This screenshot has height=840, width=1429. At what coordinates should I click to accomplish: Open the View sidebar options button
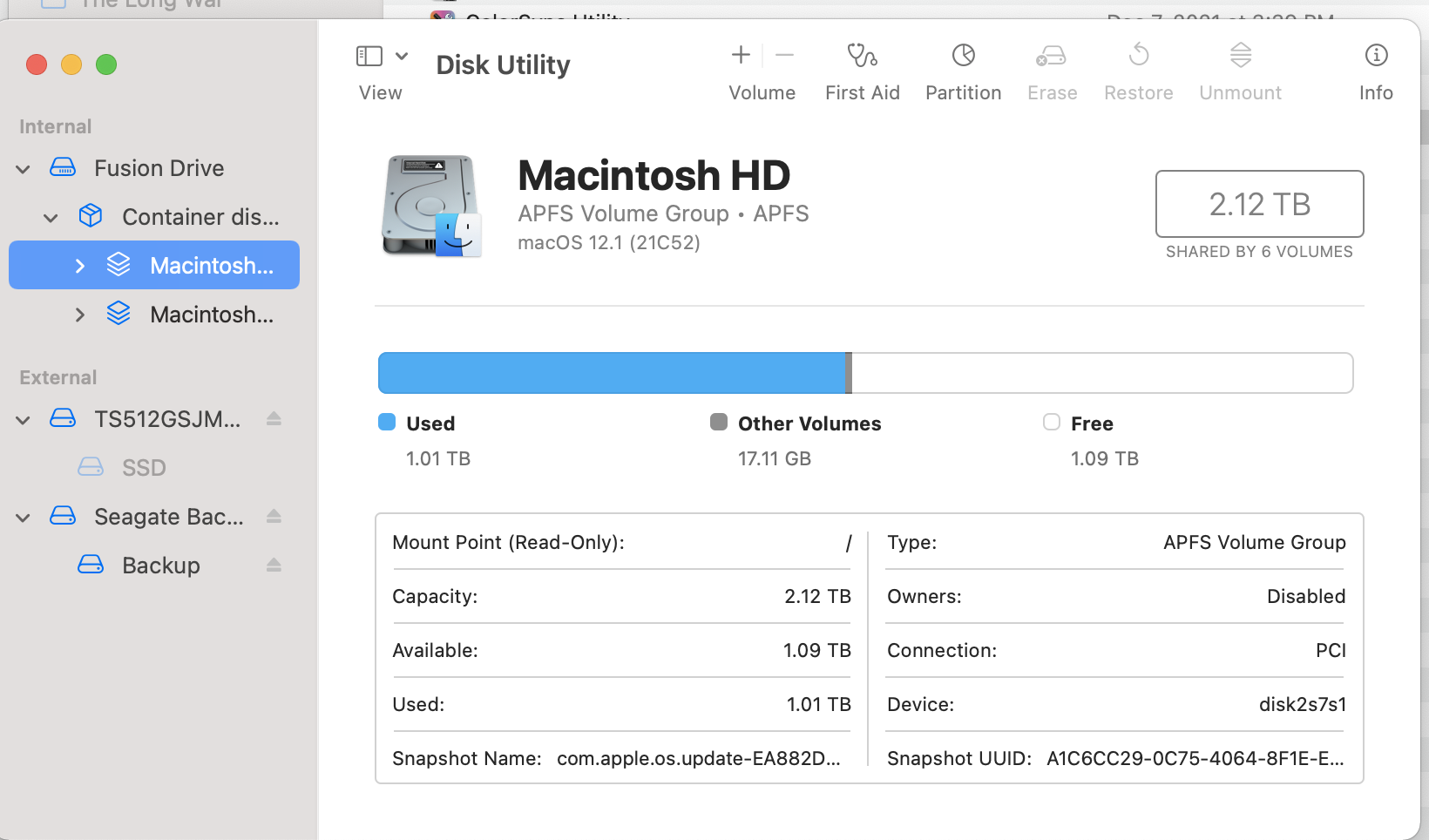pyautogui.click(x=369, y=56)
